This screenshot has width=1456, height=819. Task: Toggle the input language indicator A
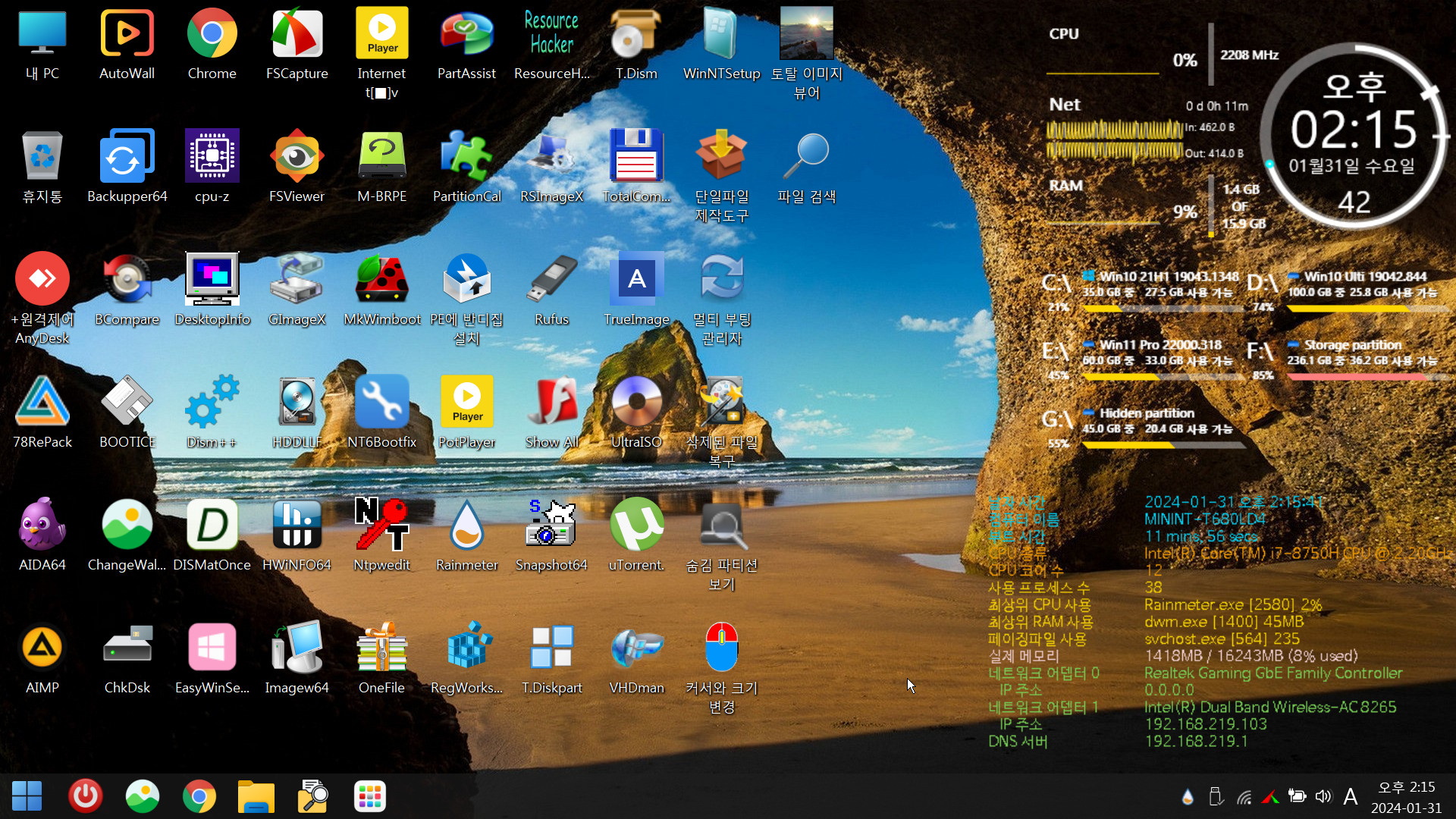(x=1350, y=796)
